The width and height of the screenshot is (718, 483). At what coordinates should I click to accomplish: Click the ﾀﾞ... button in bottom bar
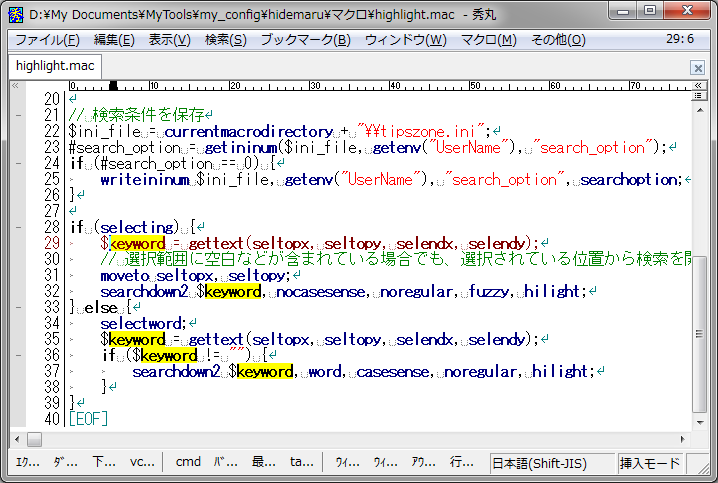[x=65, y=462]
